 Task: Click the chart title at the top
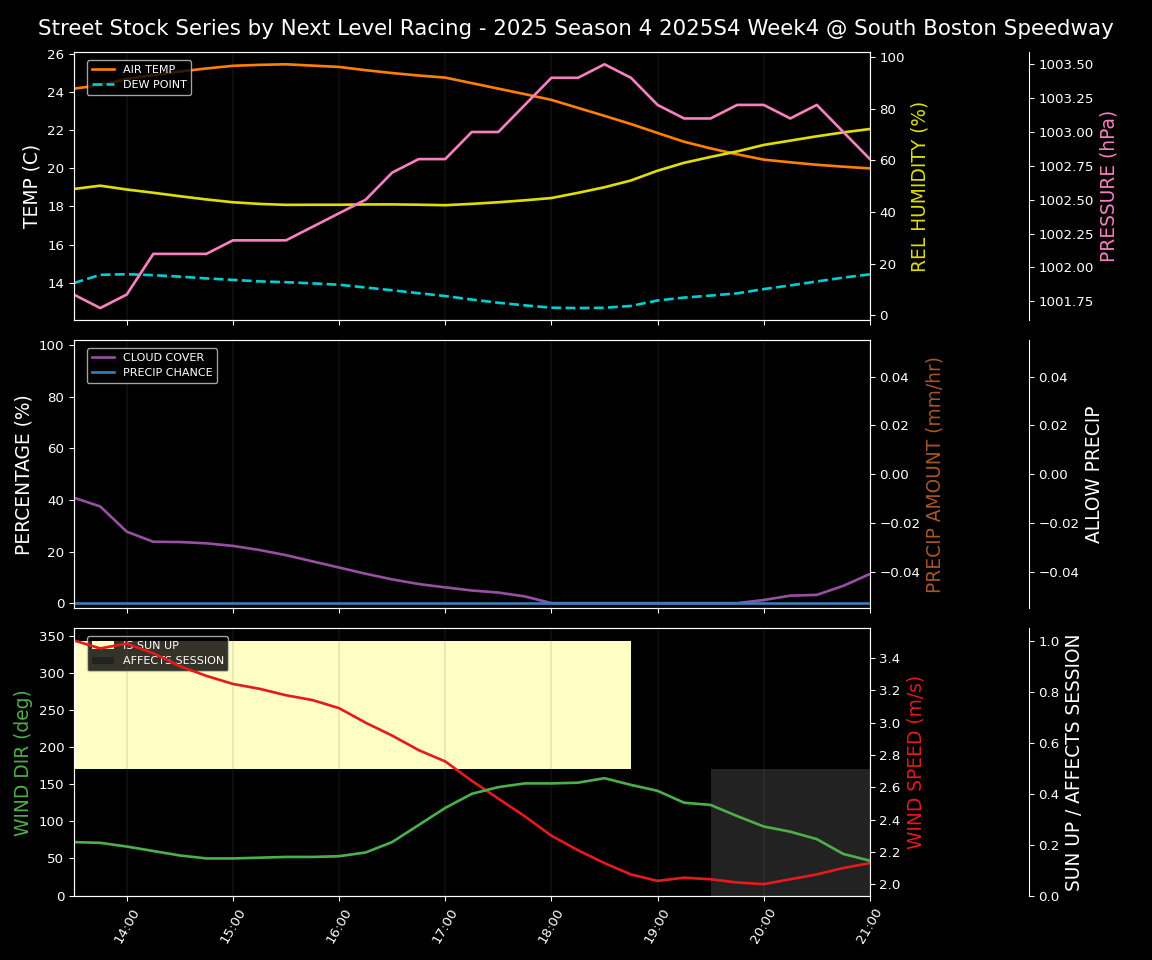point(575,28)
